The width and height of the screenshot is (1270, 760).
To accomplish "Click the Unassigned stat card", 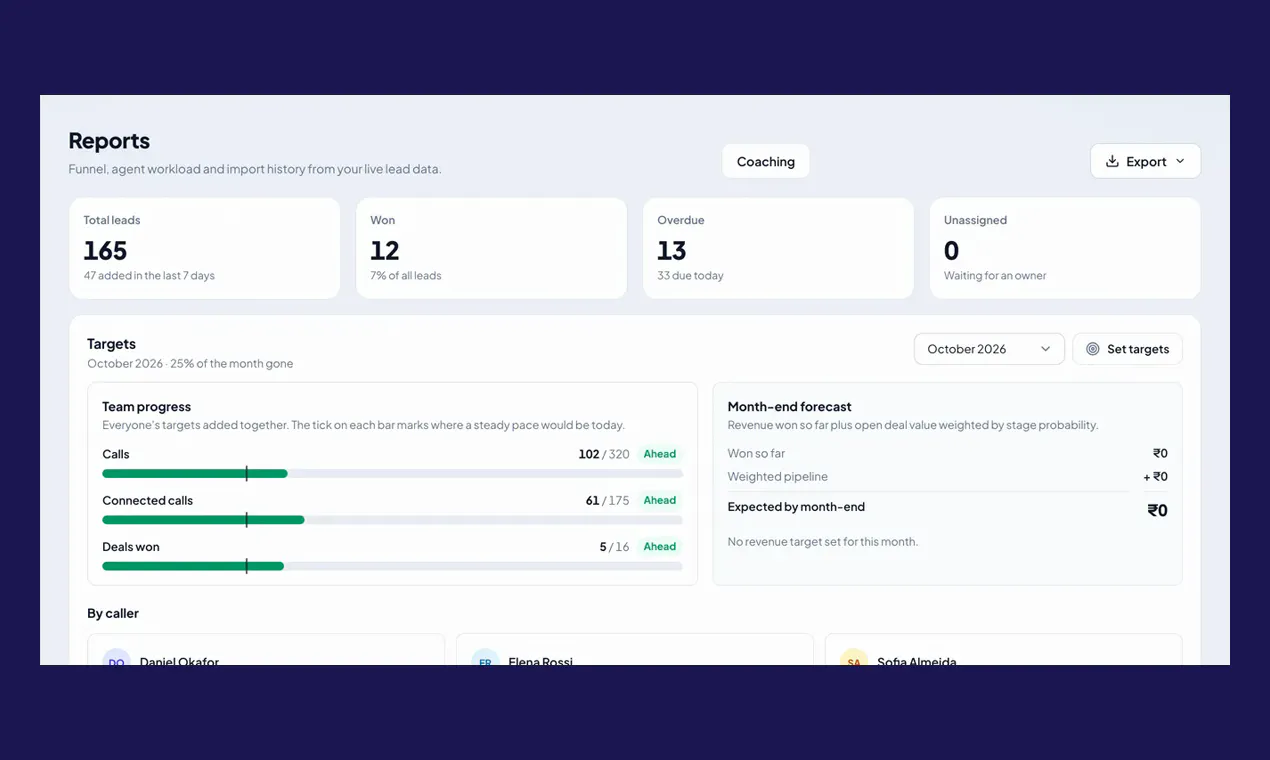I will tap(1065, 248).
